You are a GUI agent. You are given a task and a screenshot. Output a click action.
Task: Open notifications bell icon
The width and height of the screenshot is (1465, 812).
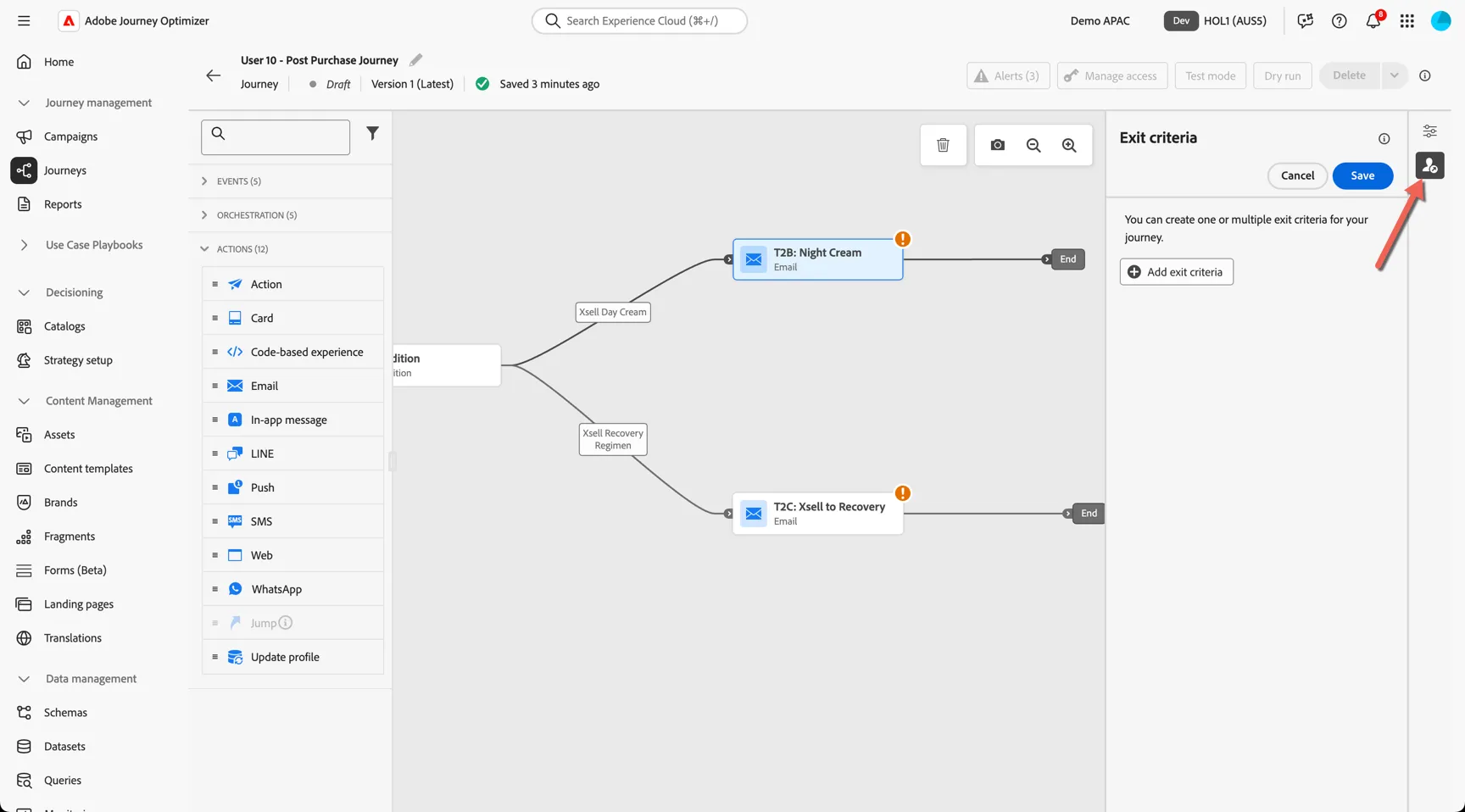[1373, 21]
